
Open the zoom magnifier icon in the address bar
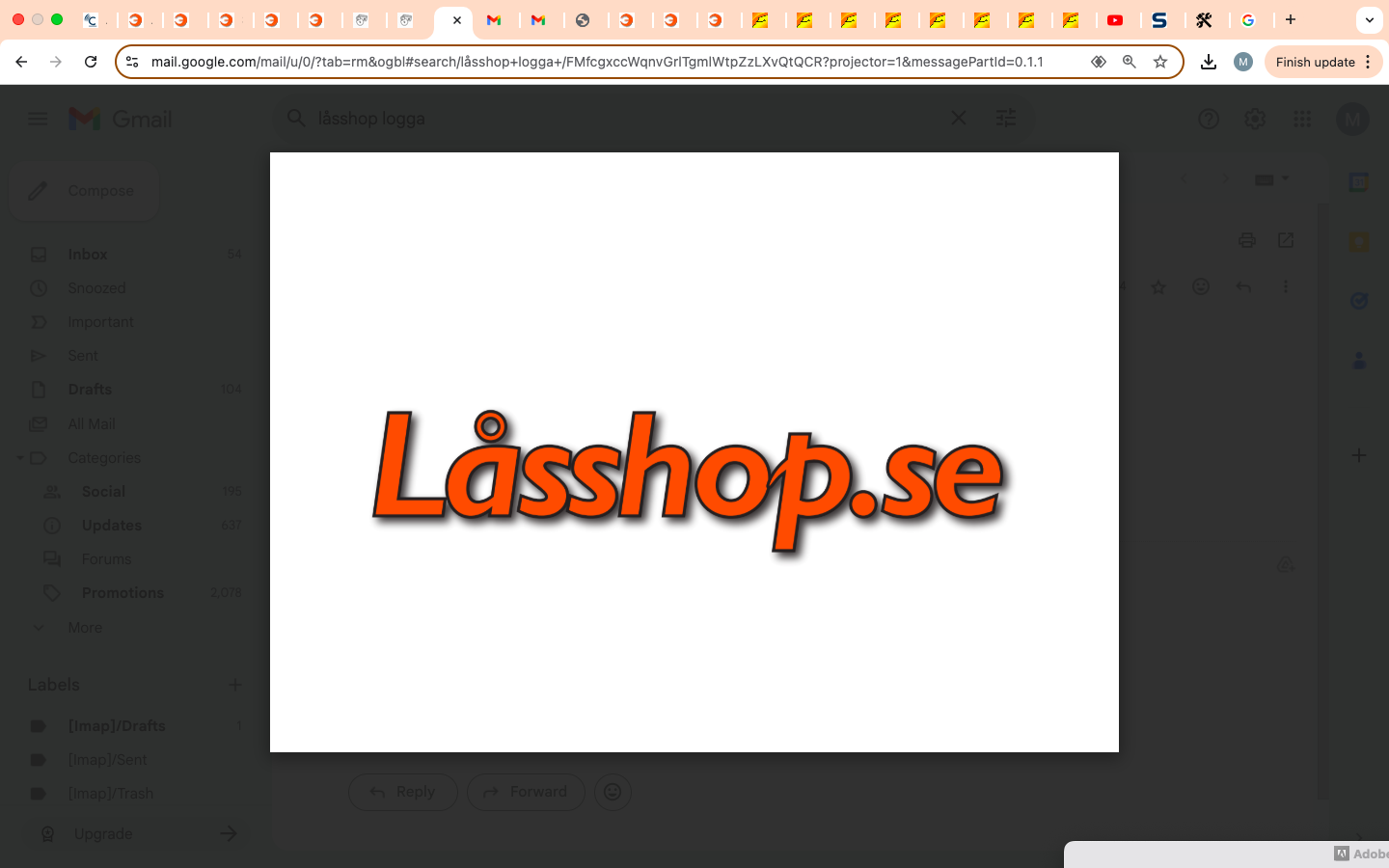(1129, 62)
